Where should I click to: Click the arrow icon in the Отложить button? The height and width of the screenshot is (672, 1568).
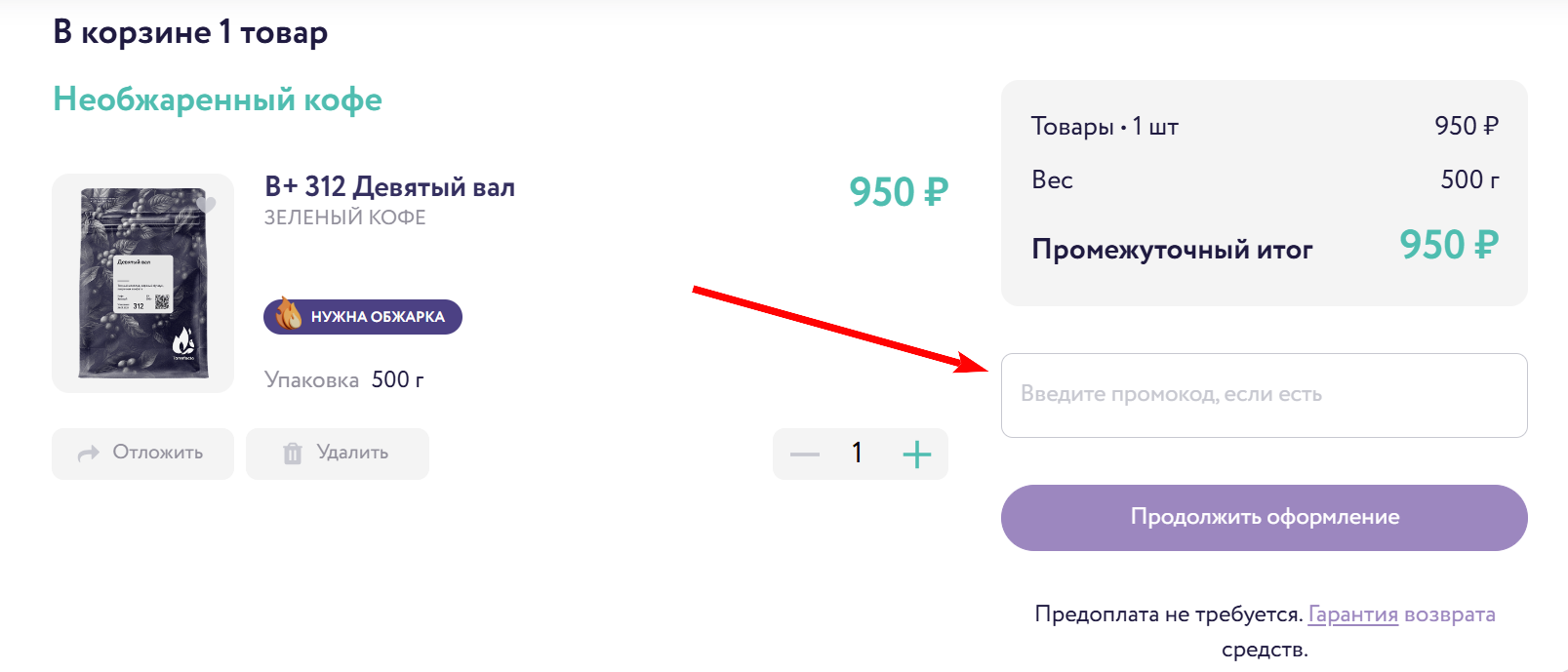point(89,454)
